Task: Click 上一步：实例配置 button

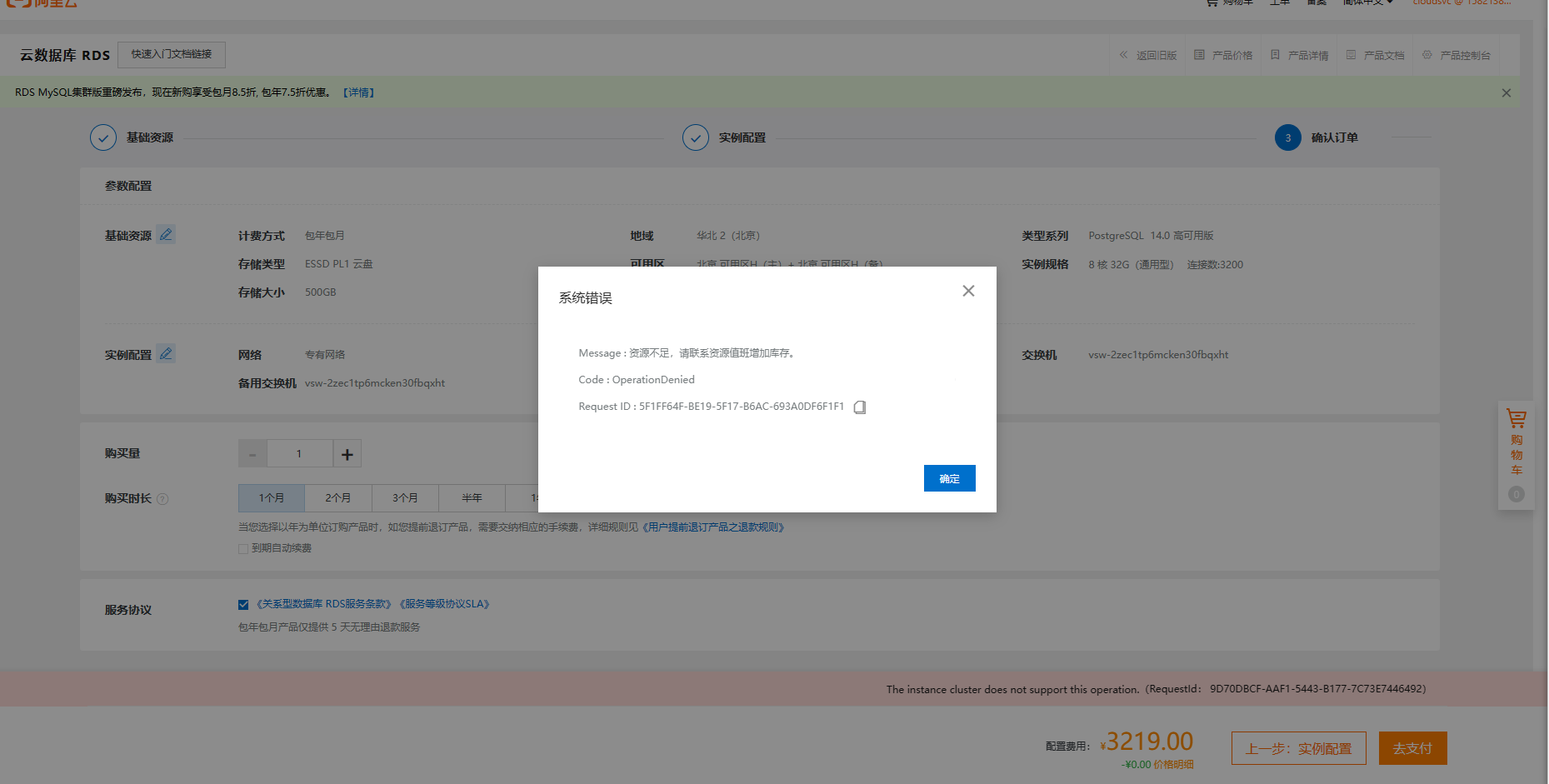Action: (x=1298, y=748)
